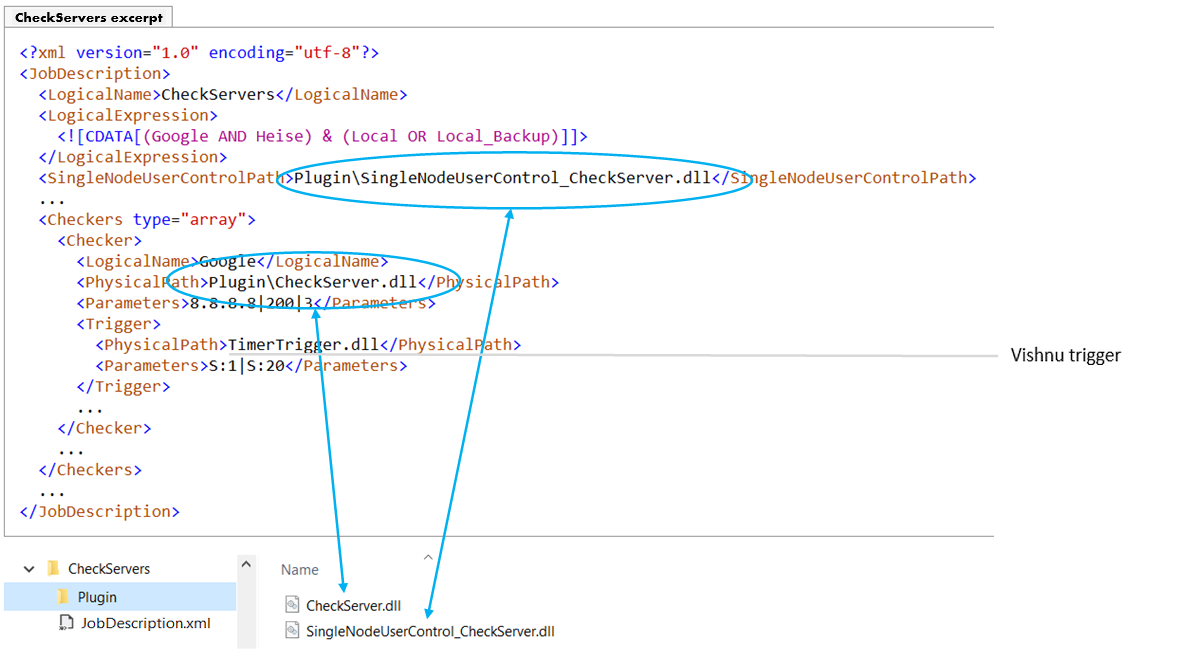Screen dimensions: 1185x662
Task: Click the TimerTrigger.dll text in the XML
Action: click(304, 345)
